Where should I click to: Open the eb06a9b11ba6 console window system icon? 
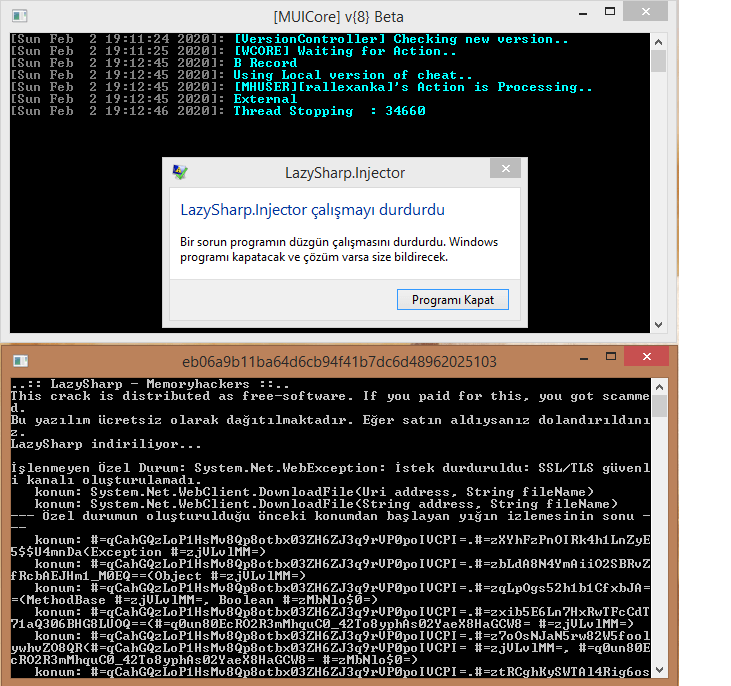coord(21,360)
